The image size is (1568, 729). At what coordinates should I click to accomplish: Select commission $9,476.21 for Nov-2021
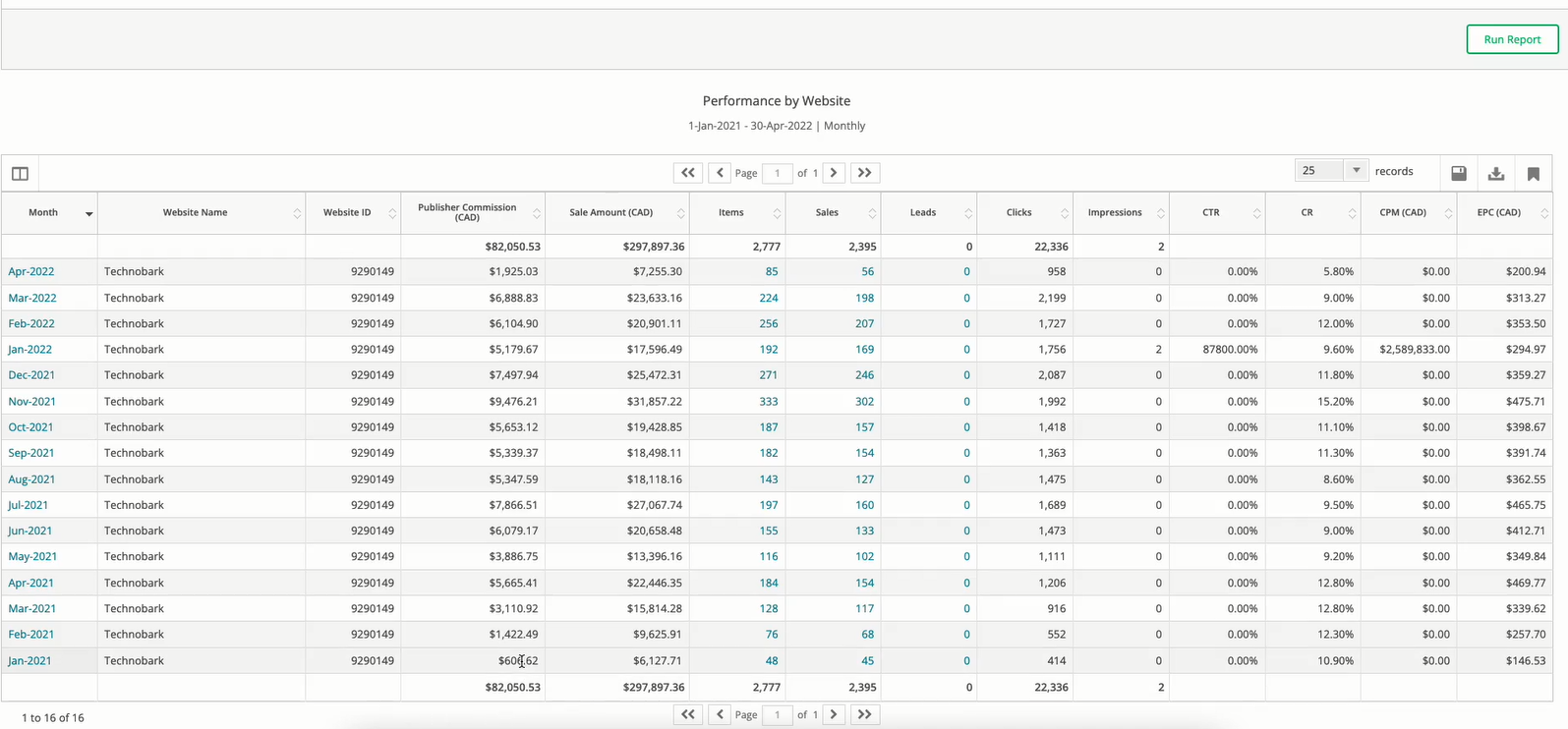pos(513,401)
